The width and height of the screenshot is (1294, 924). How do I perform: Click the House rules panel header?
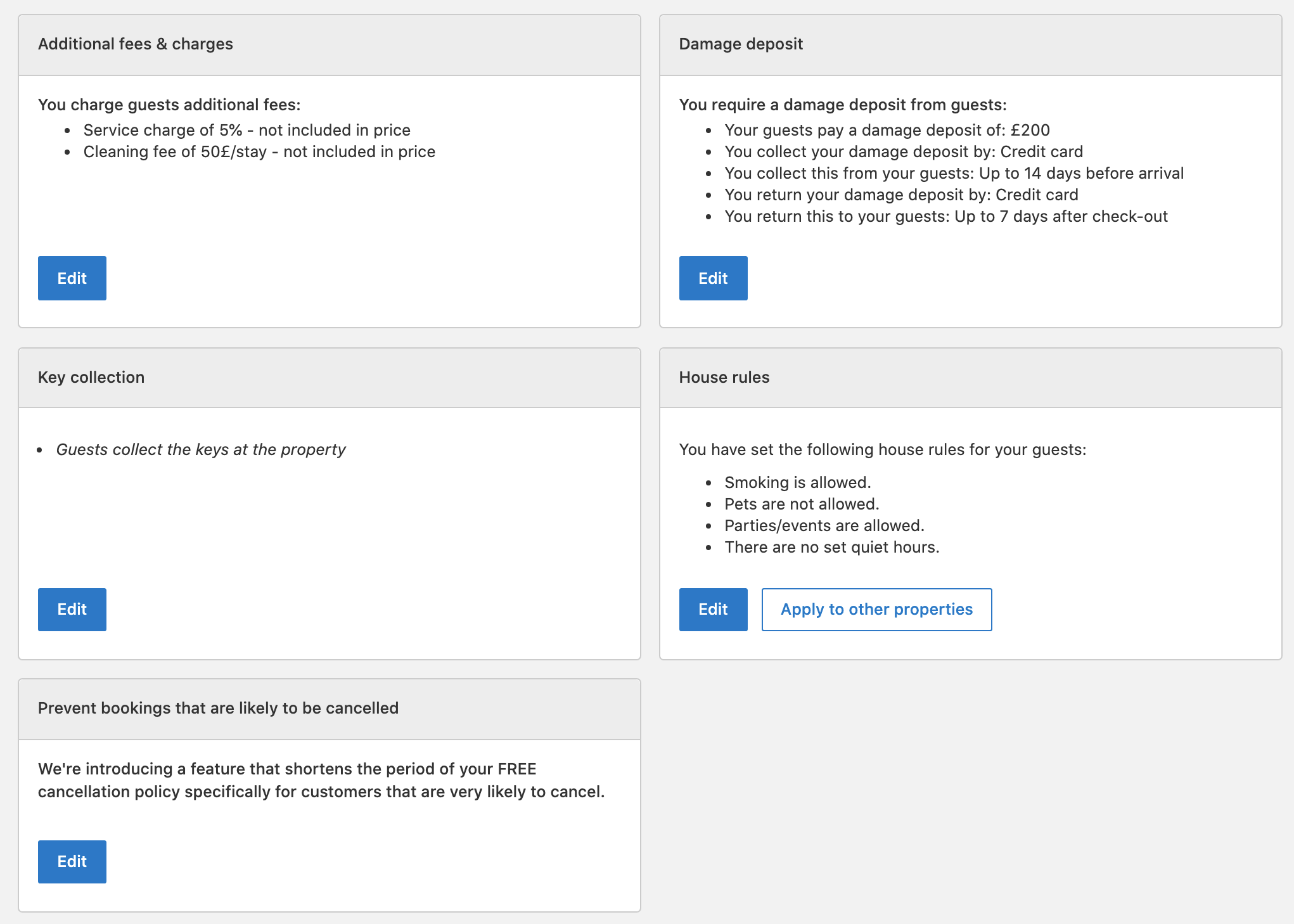[x=724, y=378]
